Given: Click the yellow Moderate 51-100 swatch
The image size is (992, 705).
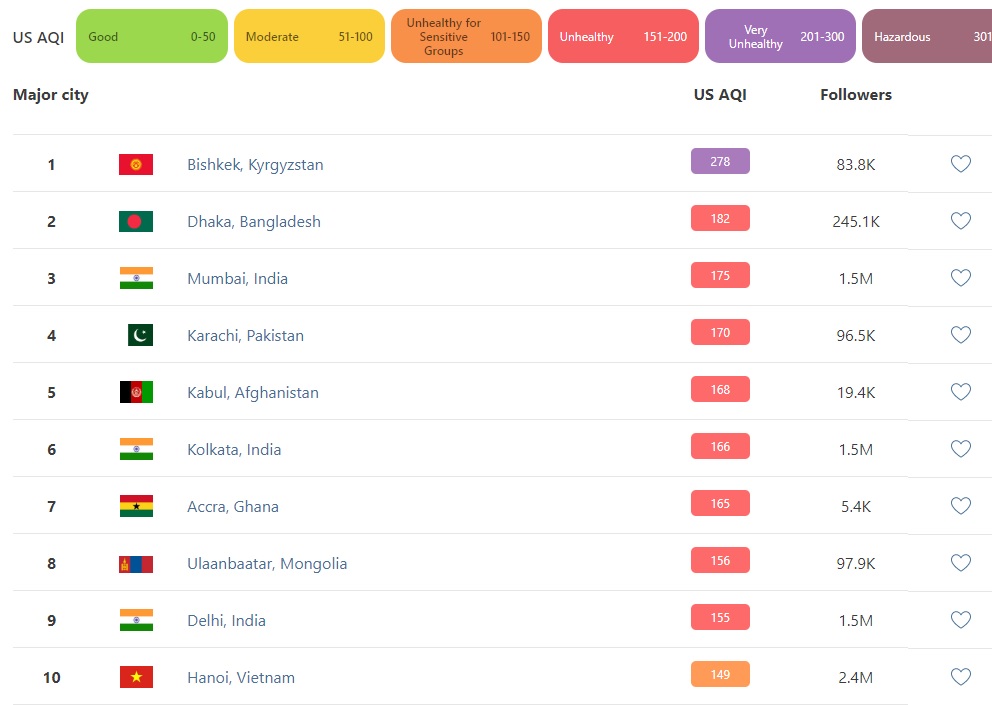Looking at the screenshot, I should click(x=309, y=37).
